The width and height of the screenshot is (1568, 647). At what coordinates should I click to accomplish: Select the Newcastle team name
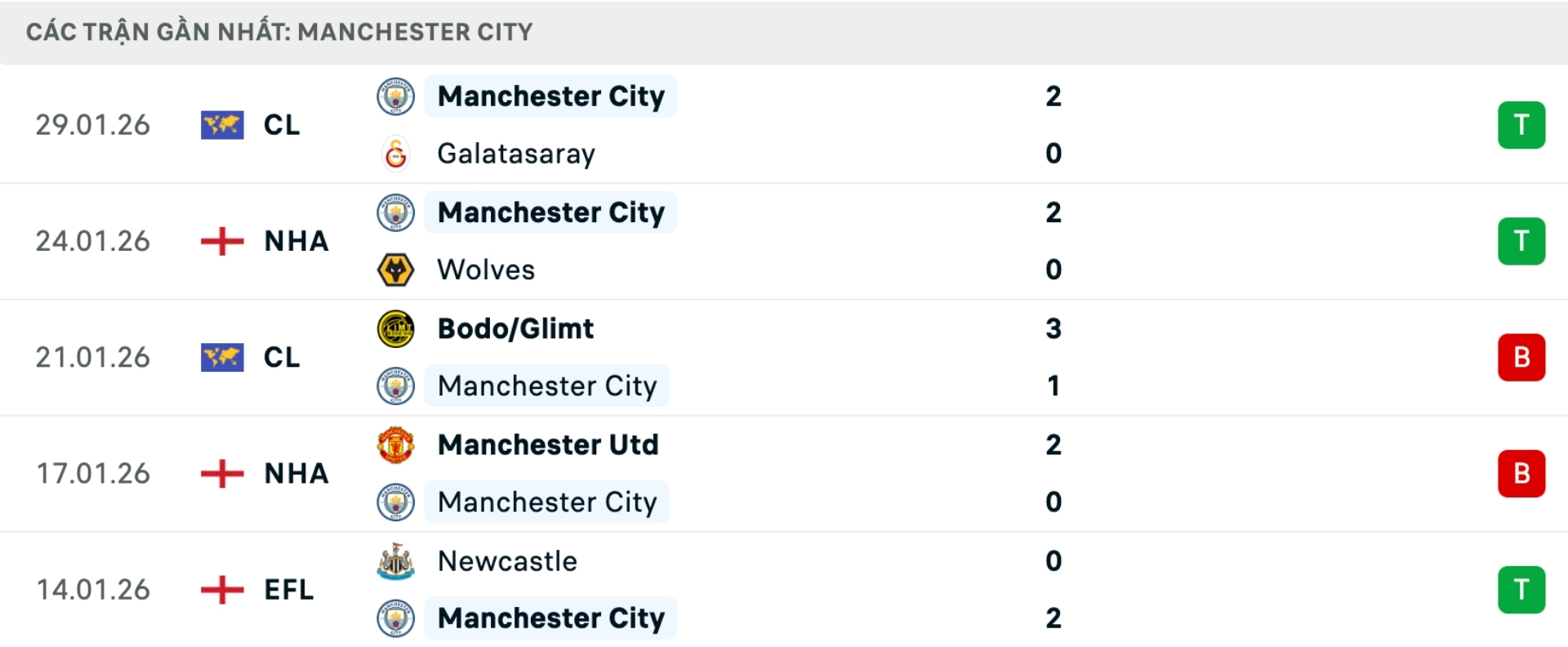[x=506, y=561]
